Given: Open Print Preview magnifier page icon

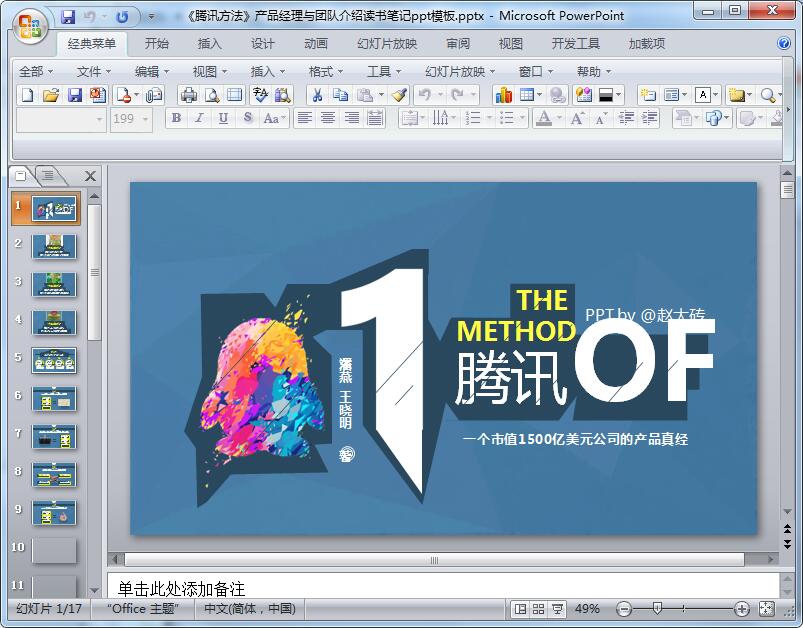Looking at the screenshot, I should point(212,95).
